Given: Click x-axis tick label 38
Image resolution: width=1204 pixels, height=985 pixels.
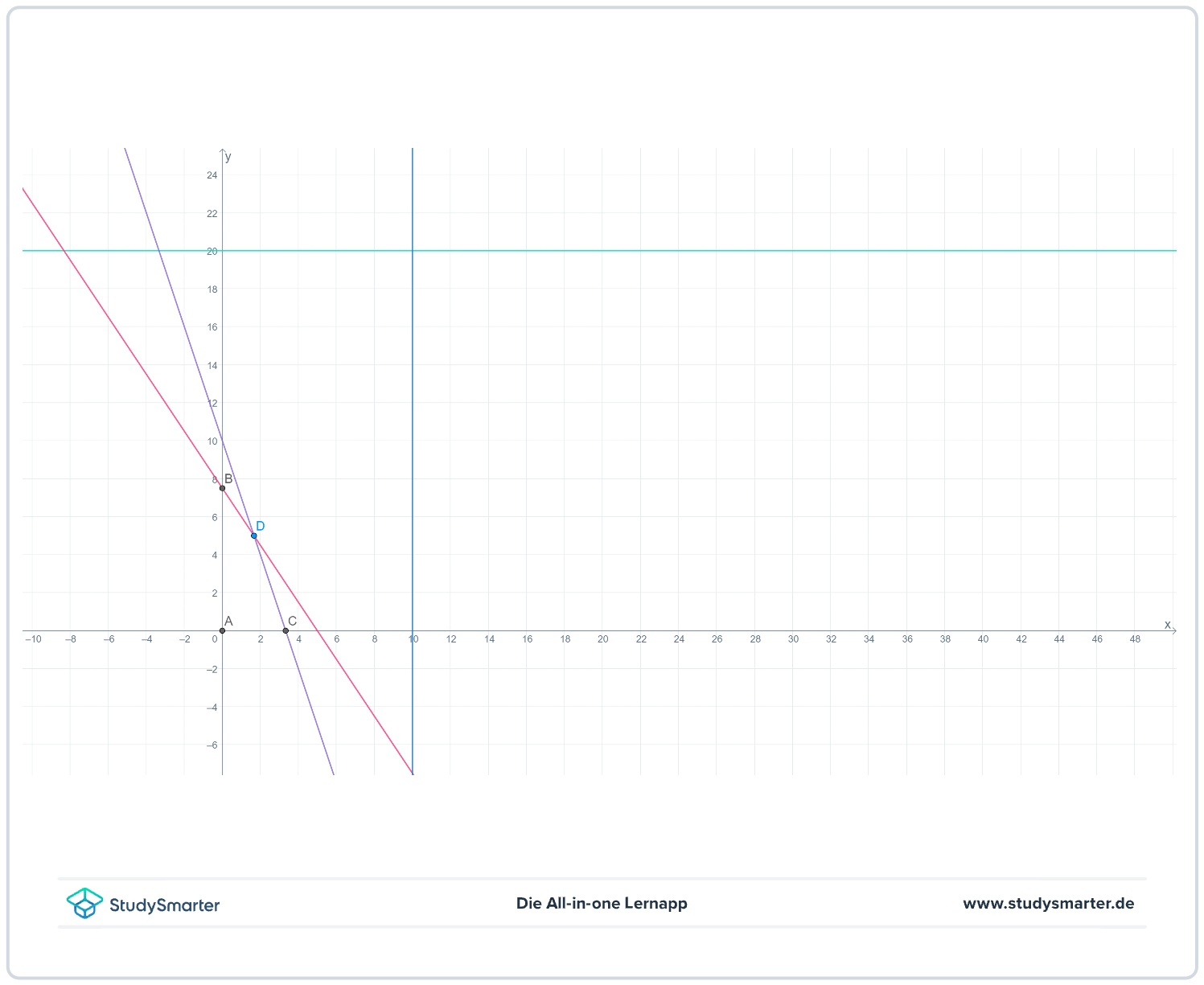Looking at the screenshot, I should (x=946, y=639).
